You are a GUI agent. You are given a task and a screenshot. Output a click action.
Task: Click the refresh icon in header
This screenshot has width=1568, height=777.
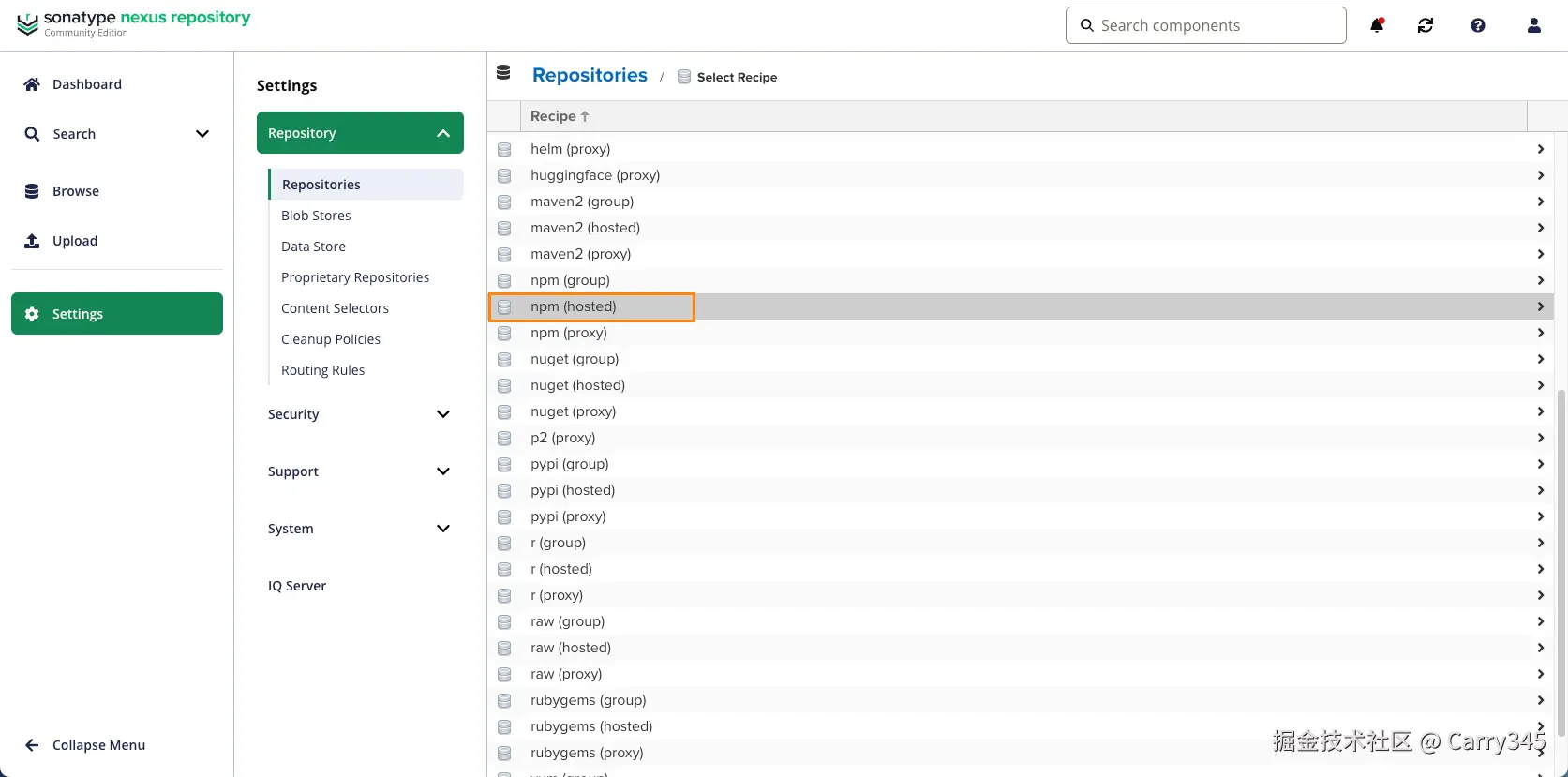click(x=1426, y=25)
